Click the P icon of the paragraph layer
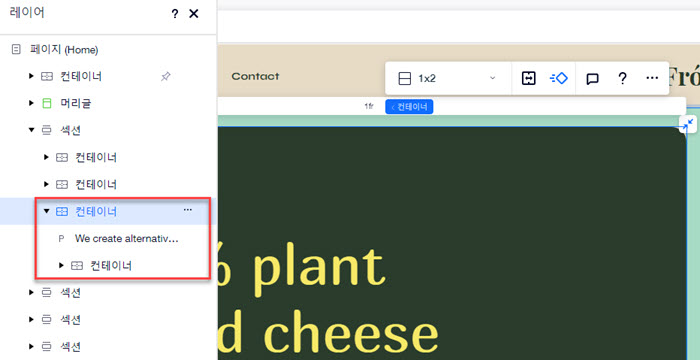This screenshot has width=700, height=360. pyautogui.click(x=61, y=239)
